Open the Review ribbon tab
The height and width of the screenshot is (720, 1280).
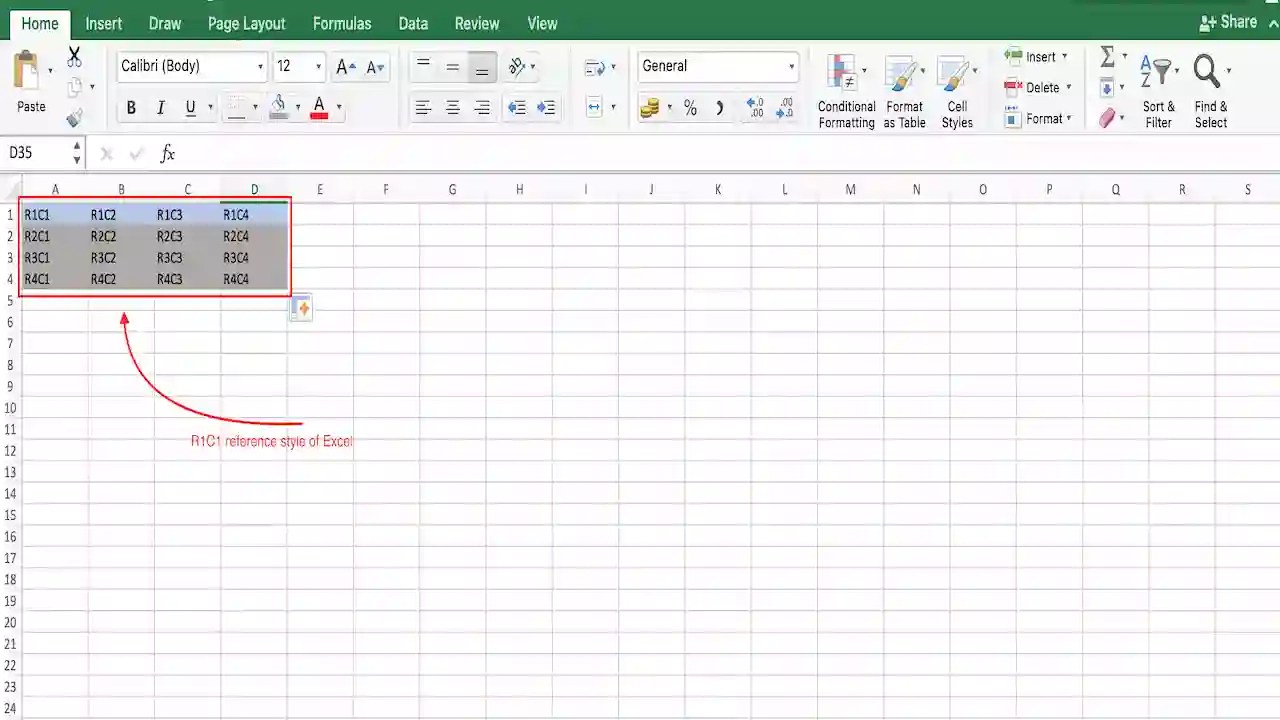tap(476, 23)
